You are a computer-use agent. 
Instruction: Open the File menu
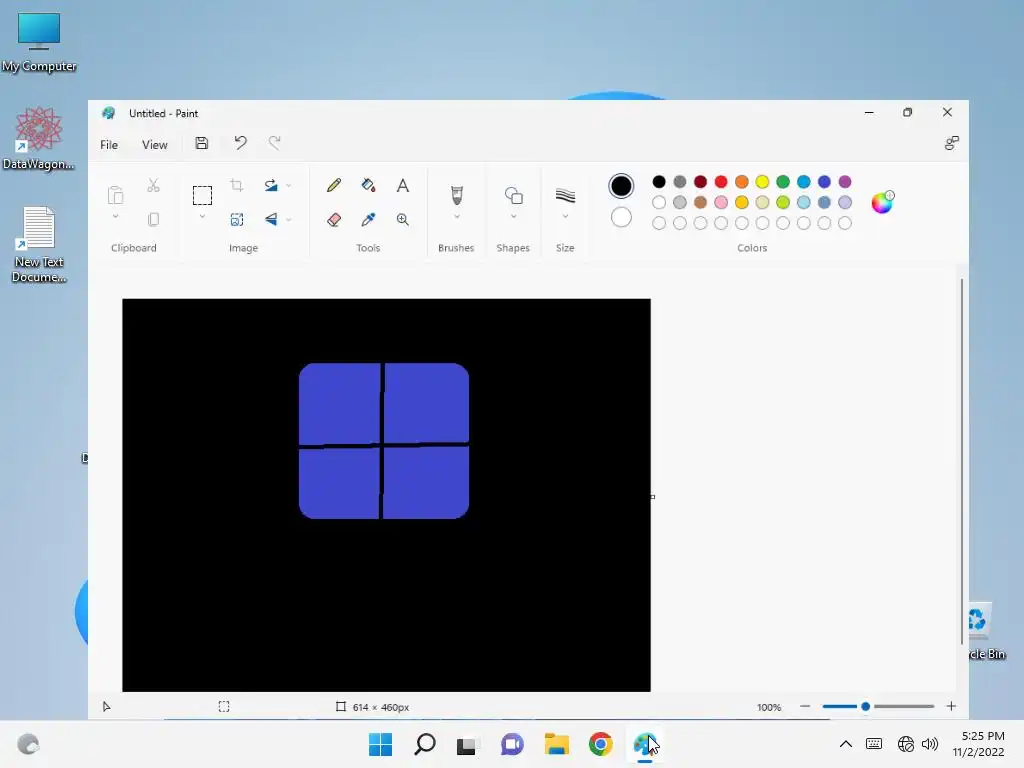point(109,145)
